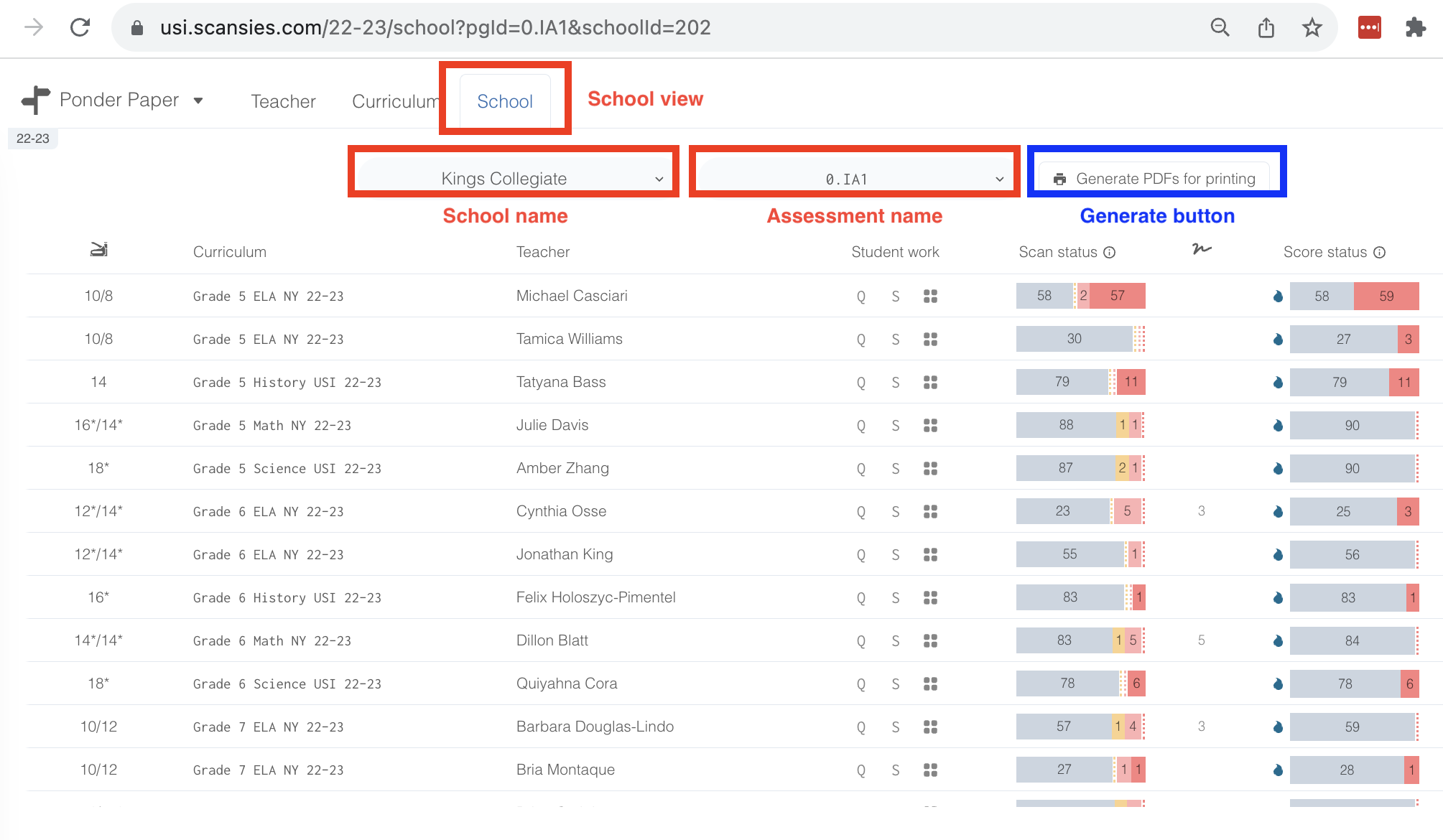Viewport: 1443px width, 840px height.
Task: Click the Ponder Paper signpost logo
Action: coord(36,100)
